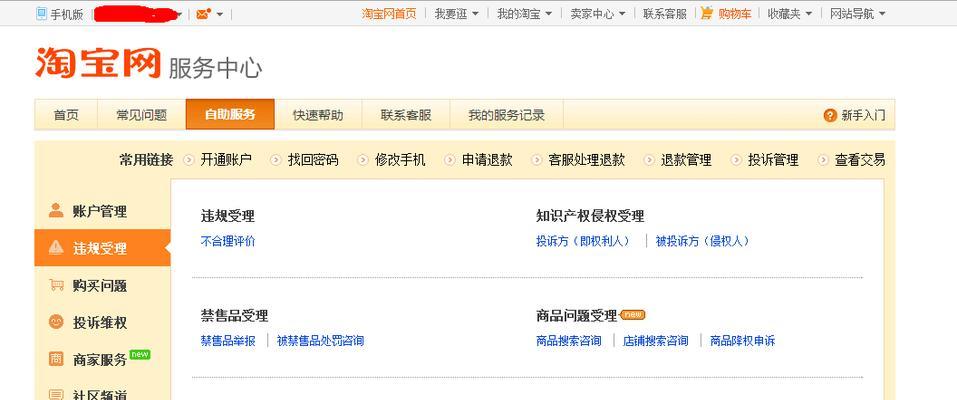
Task: Expand the dropdown arrow next to envelope icon
Action: tap(220, 14)
